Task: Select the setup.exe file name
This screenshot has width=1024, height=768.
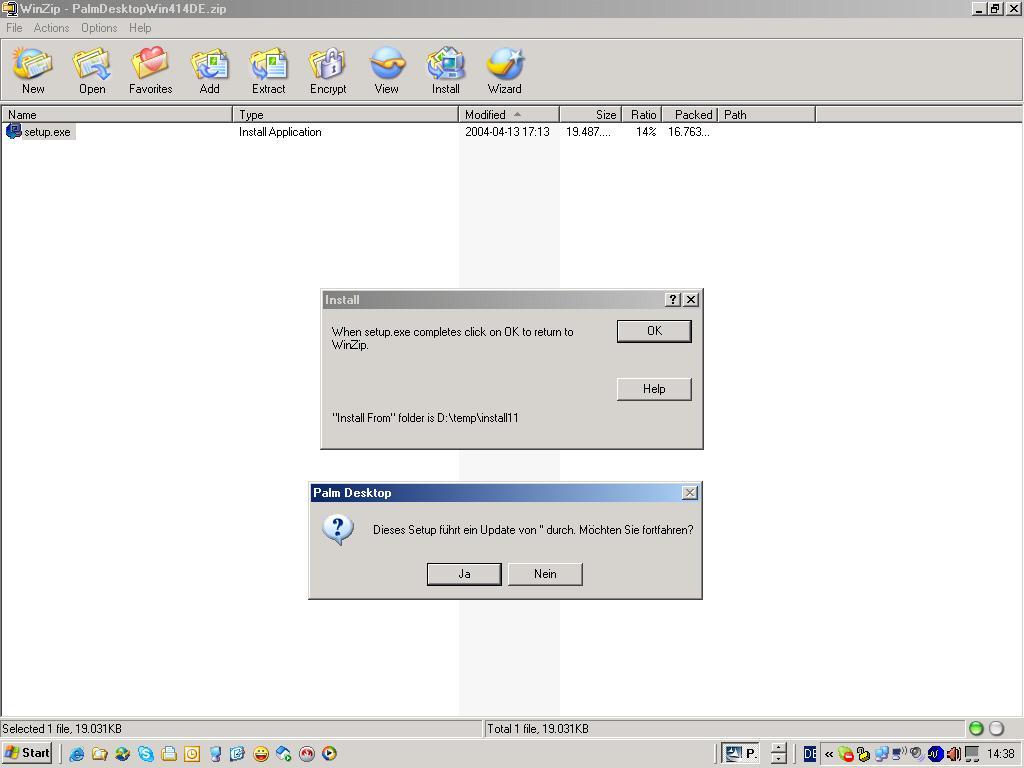Action: [47, 132]
